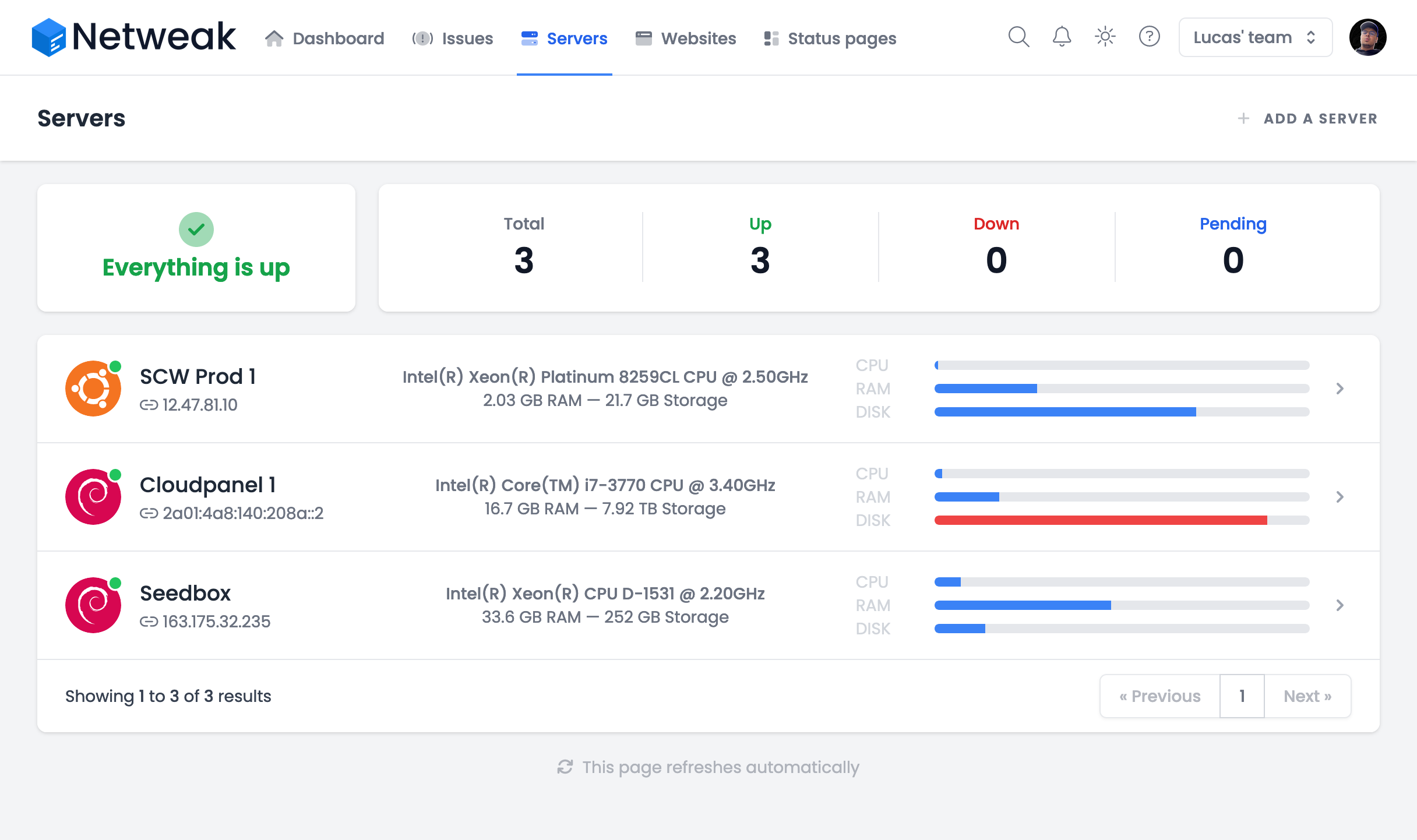Click the help question mark icon

(x=1149, y=37)
